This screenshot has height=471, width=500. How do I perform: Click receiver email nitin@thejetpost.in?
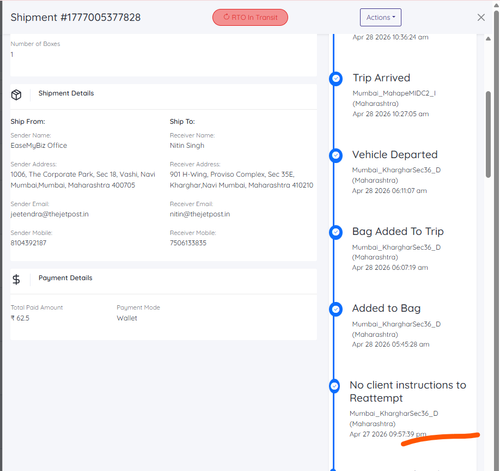(x=200, y=214)
